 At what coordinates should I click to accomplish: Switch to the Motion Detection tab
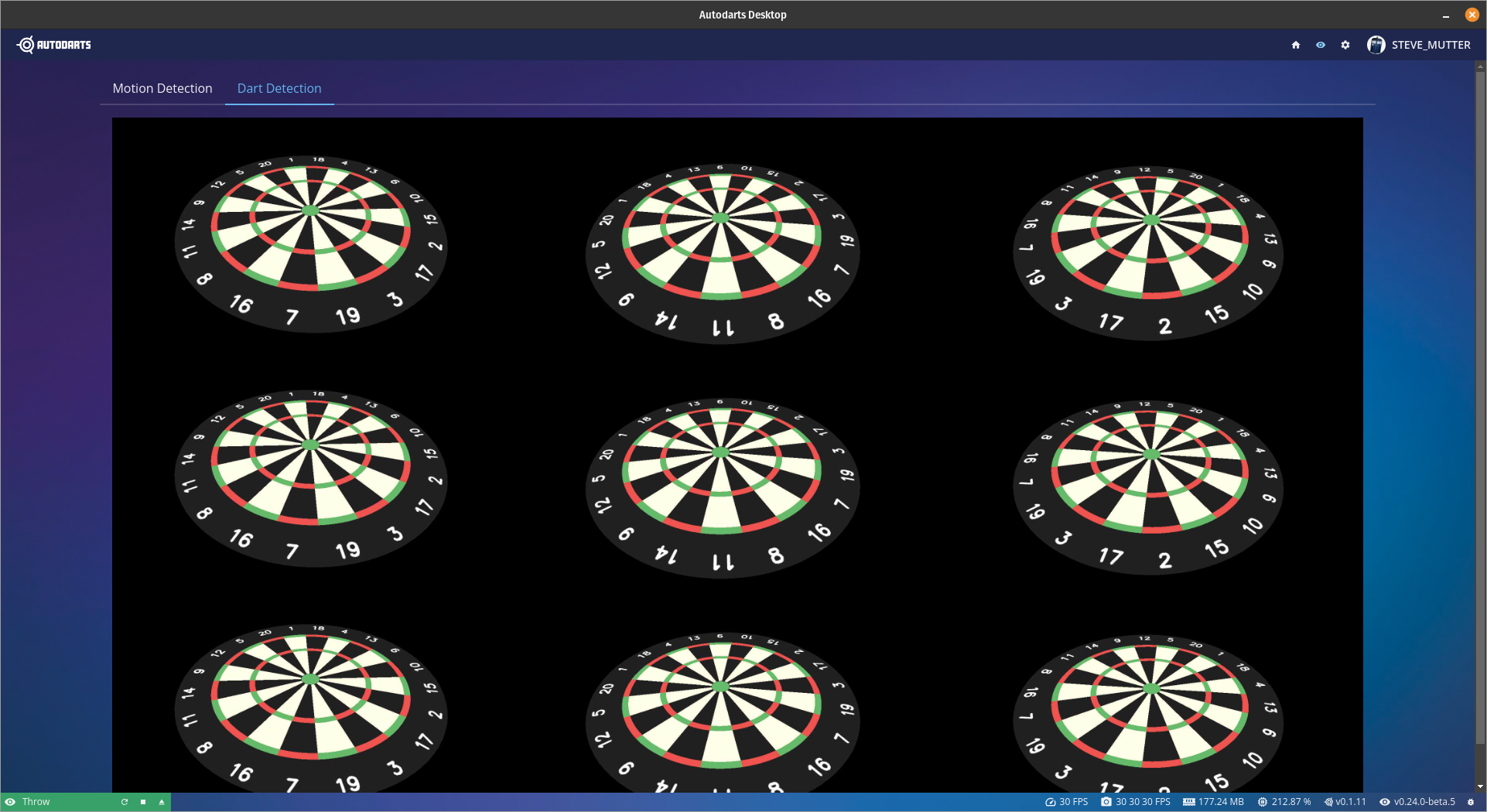162,88
